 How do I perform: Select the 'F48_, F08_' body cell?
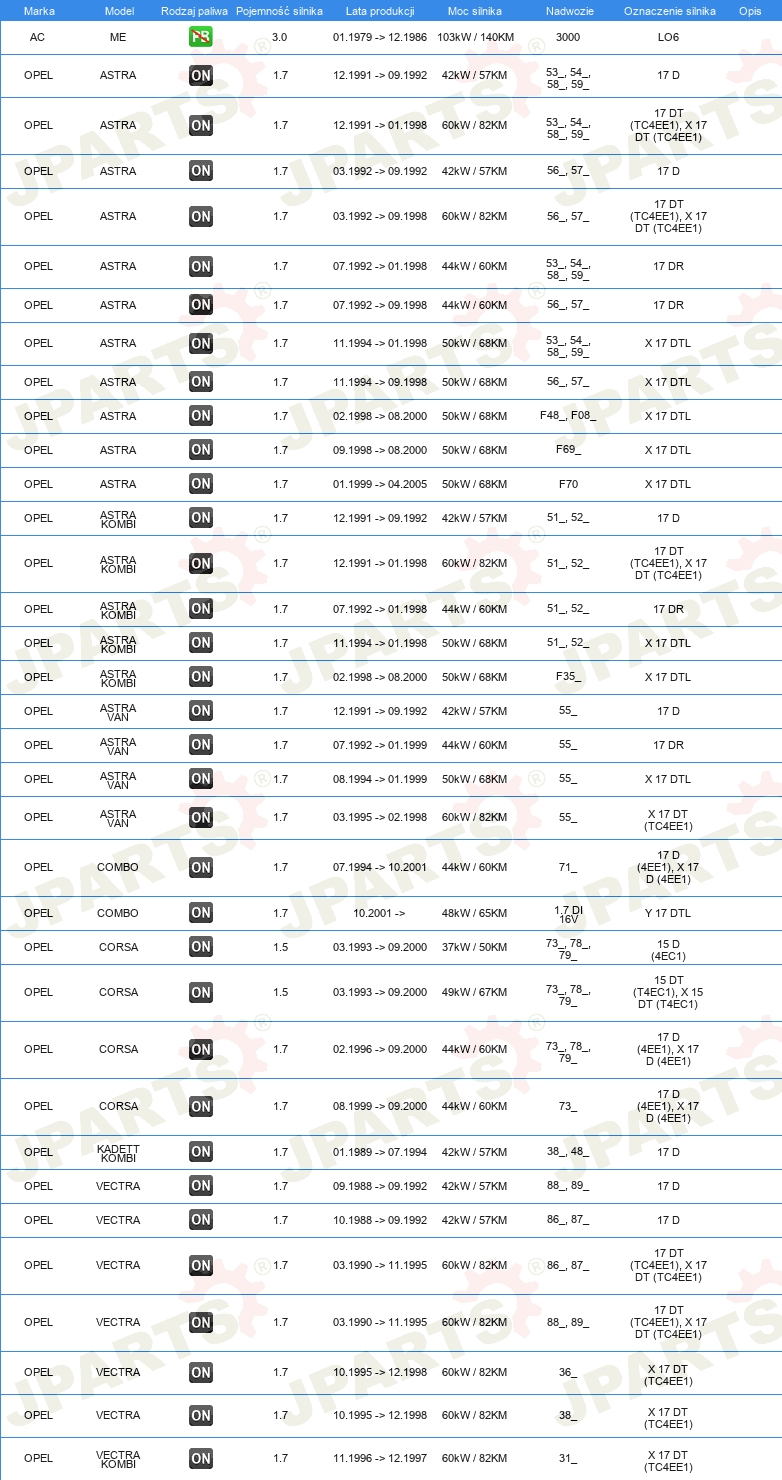[568, 416]
